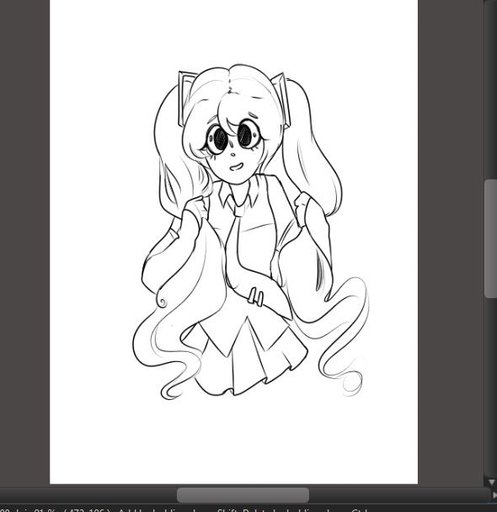Click the small hair curl at left

pyautogui.click(x=162, y=302)
